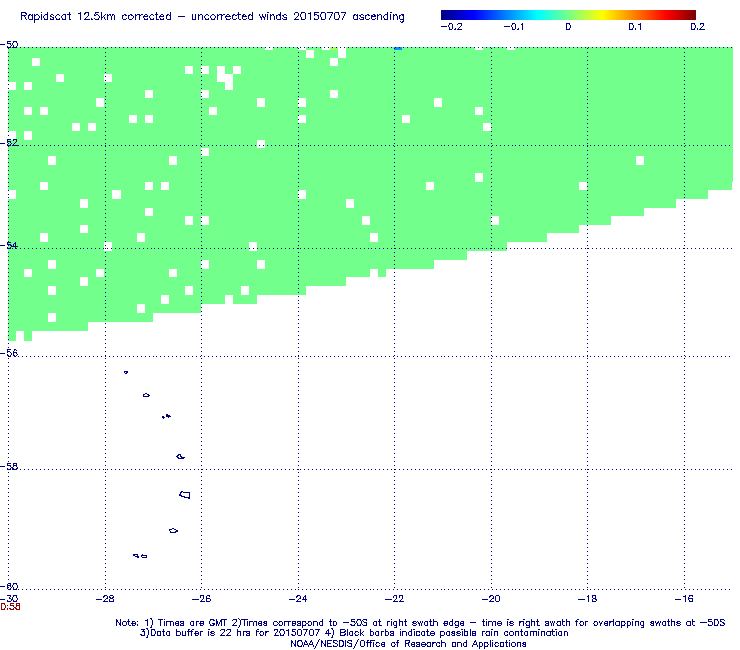
Task: Click the color scale bar legend
Action: click(x=568, y=15)
